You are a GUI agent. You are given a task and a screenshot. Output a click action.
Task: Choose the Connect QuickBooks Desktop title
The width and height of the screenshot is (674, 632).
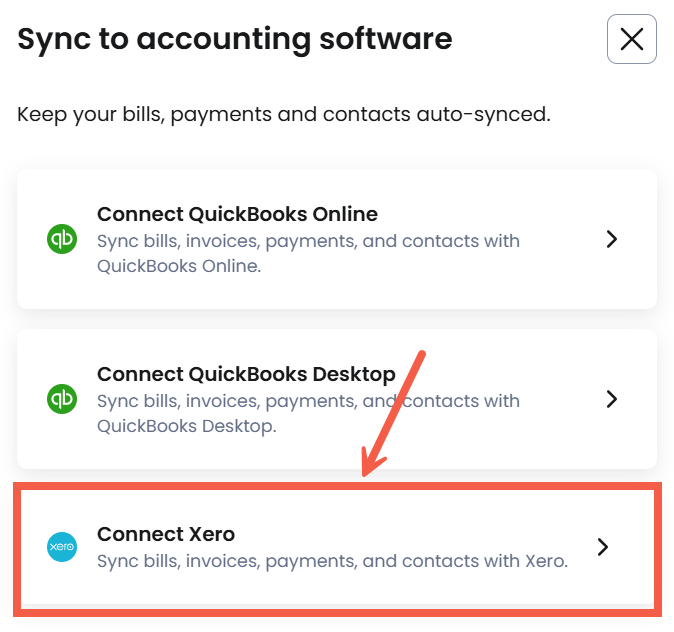(x=246, y=374)
